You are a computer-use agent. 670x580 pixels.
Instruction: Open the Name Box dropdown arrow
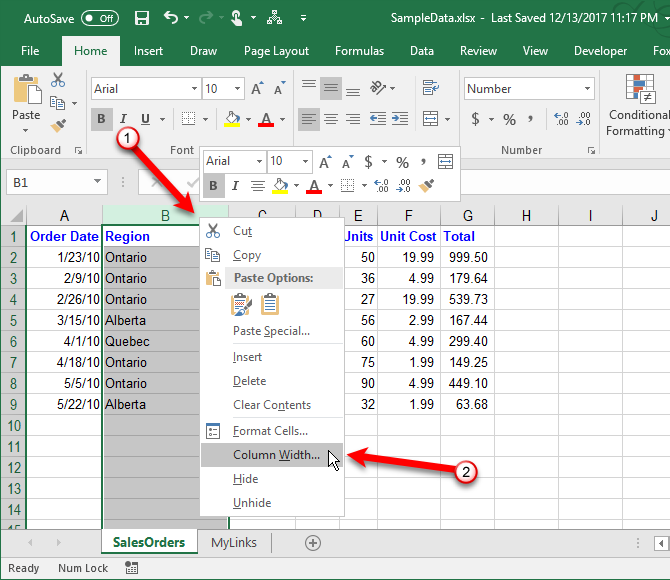click(98, 182)
